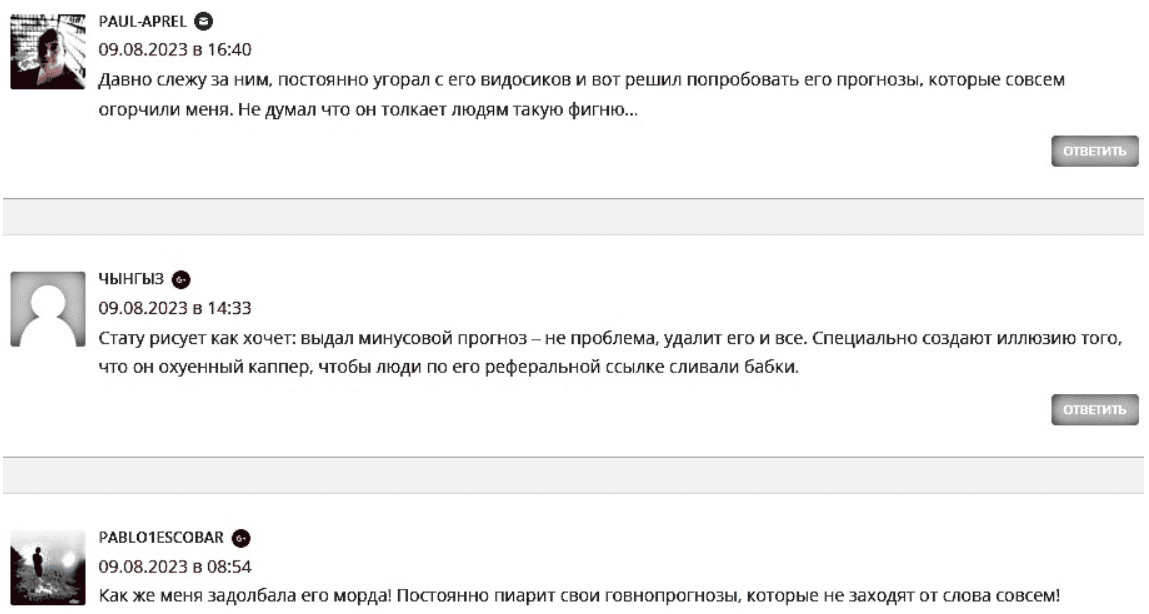This screenshot has width=1149, height=614.
Task: Click the gray divider below PAUL-APREL's comment
Action: click(574, 217)
